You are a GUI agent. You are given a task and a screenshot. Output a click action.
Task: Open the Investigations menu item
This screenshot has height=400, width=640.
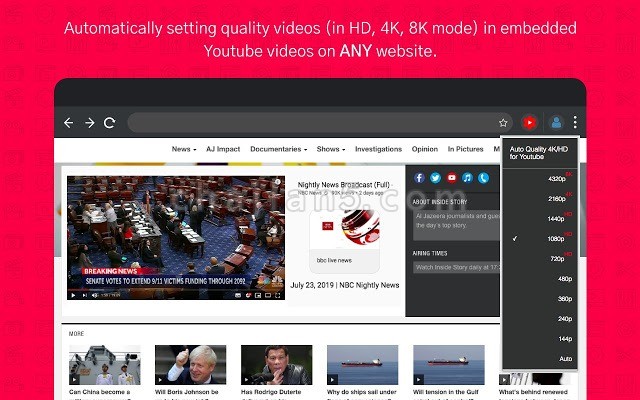click(x=378, y=149)
